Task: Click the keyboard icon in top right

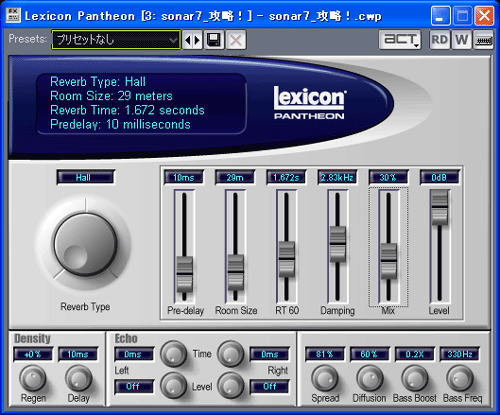Action: 484,40
